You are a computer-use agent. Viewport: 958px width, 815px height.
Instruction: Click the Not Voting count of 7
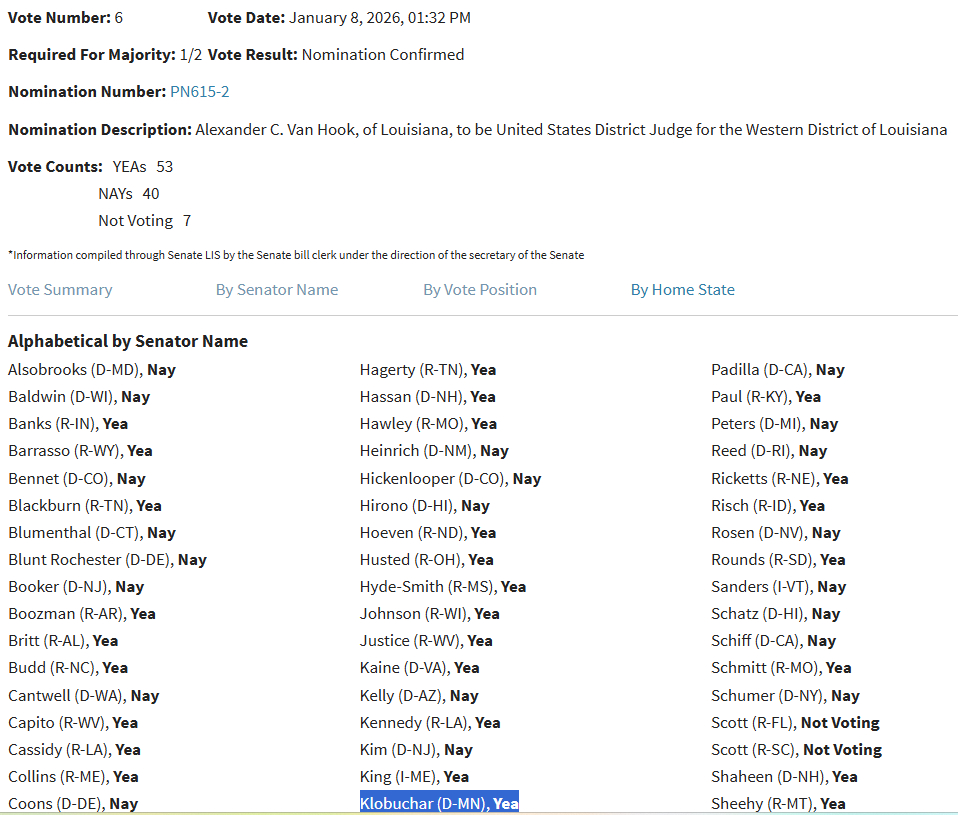click(x=187, y=220)
